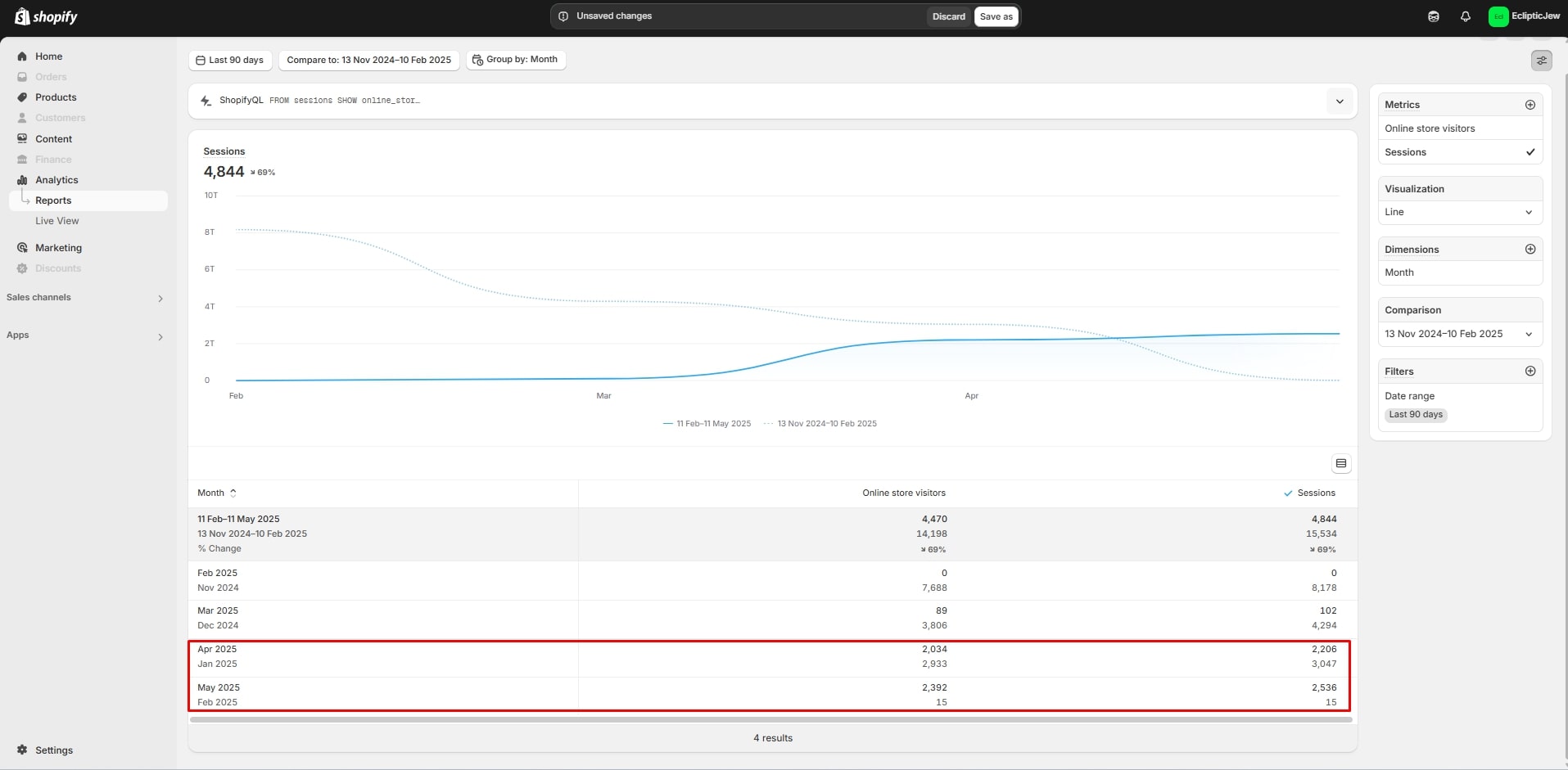The height and width of the screenshot is (770, 1568).
Task: Open the Comparison date range dropdown
Action: tap(1459, 334)
